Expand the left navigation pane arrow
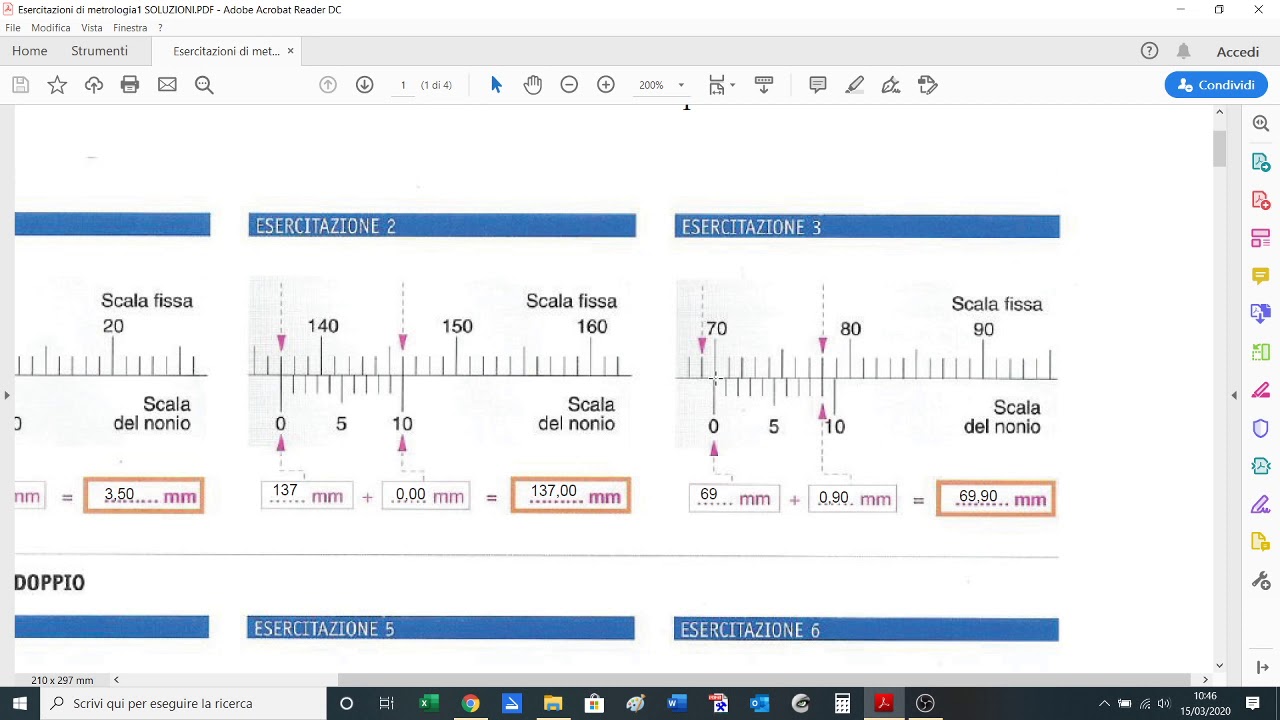Screen dimensions: 1280x720 [x=7, y=395]
